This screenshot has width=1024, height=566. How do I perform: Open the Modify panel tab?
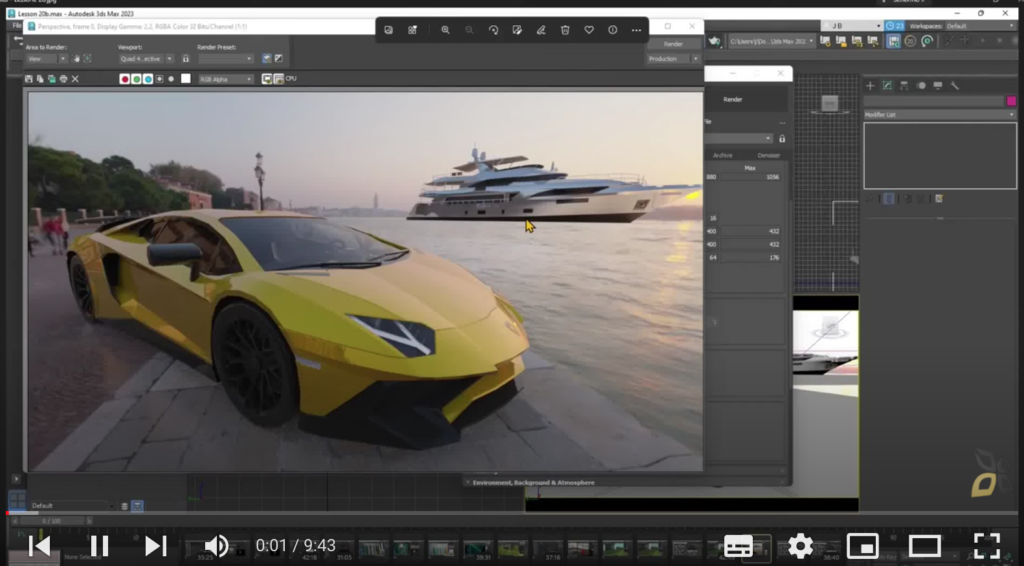point(887,86)
